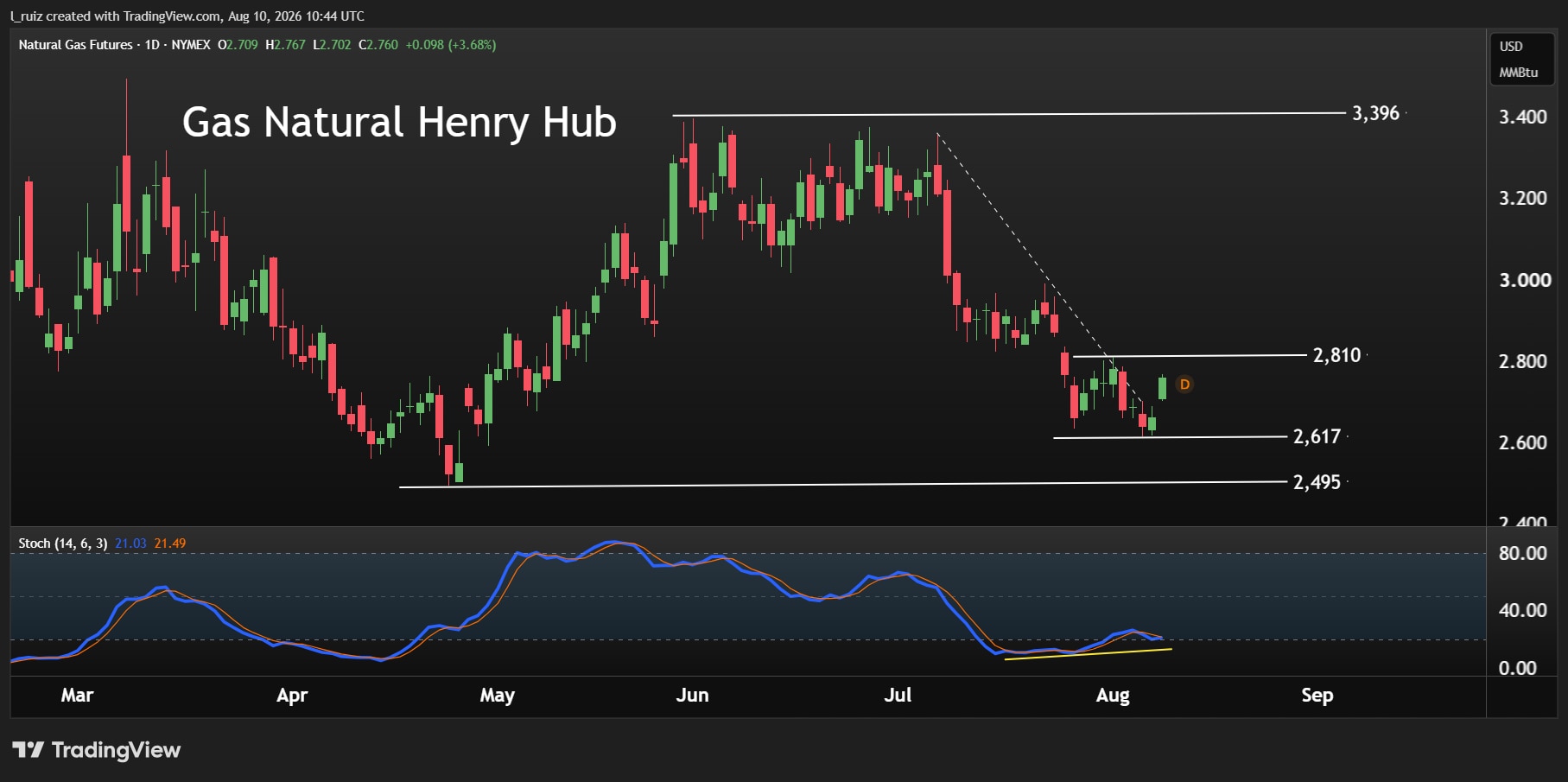Click the Stoch (14, 6, 3) indicator title
This screenshot has width=1568, height=782.
(63, 544)
